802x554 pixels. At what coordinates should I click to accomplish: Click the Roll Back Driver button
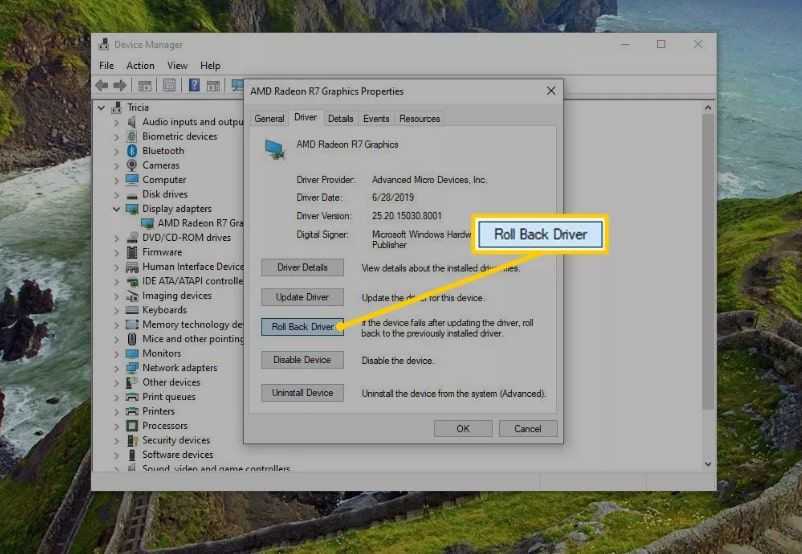302,327
